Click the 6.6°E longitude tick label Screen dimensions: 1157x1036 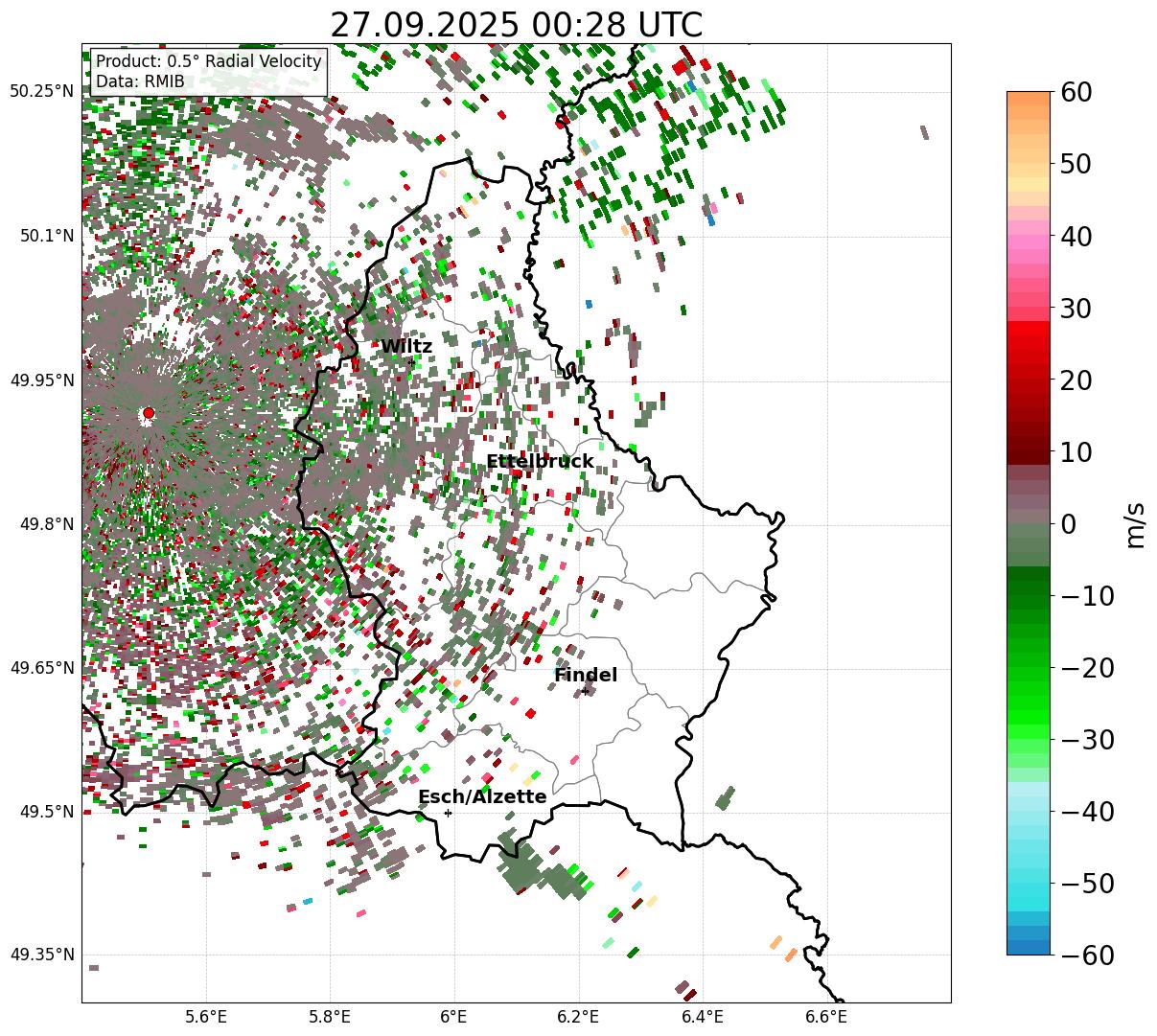(825, 1016)
